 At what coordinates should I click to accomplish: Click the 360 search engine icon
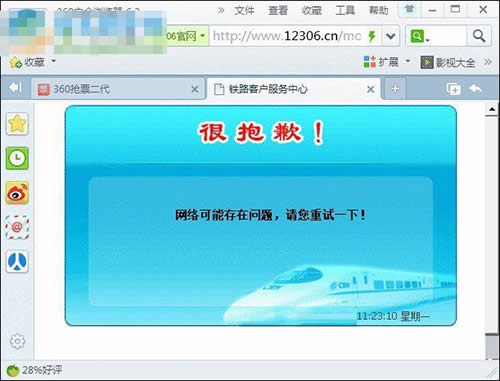tap(417, 36)
